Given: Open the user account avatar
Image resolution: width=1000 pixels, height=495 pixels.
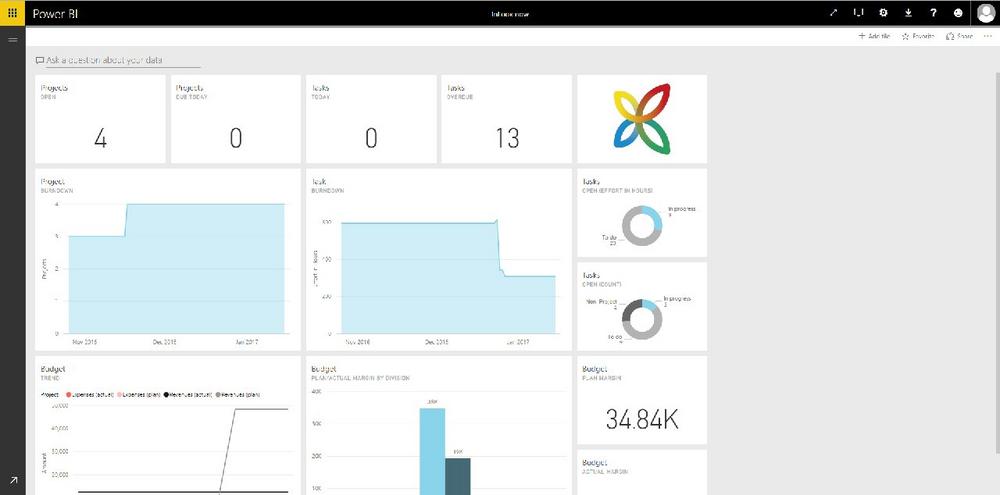Looking at the screenshot, I should click(x=986, y=13).
